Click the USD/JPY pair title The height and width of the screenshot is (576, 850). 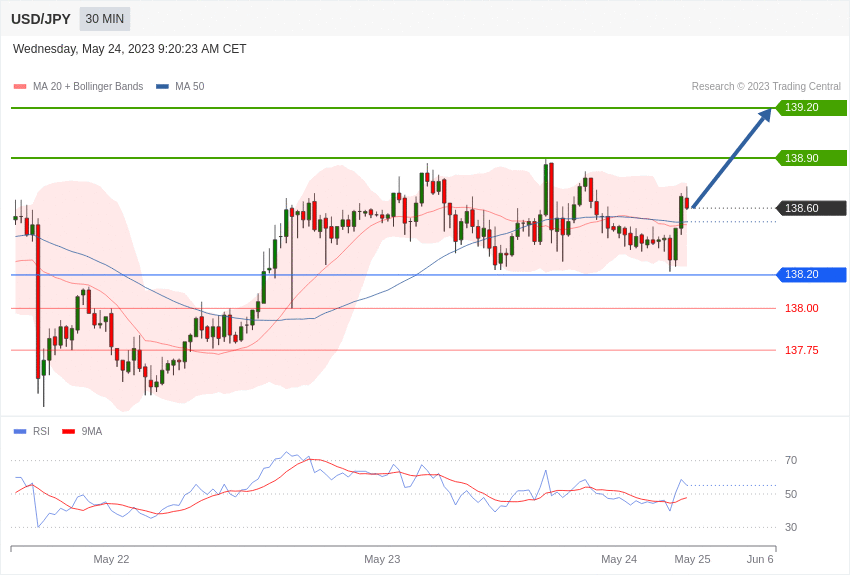coord(41,19)
